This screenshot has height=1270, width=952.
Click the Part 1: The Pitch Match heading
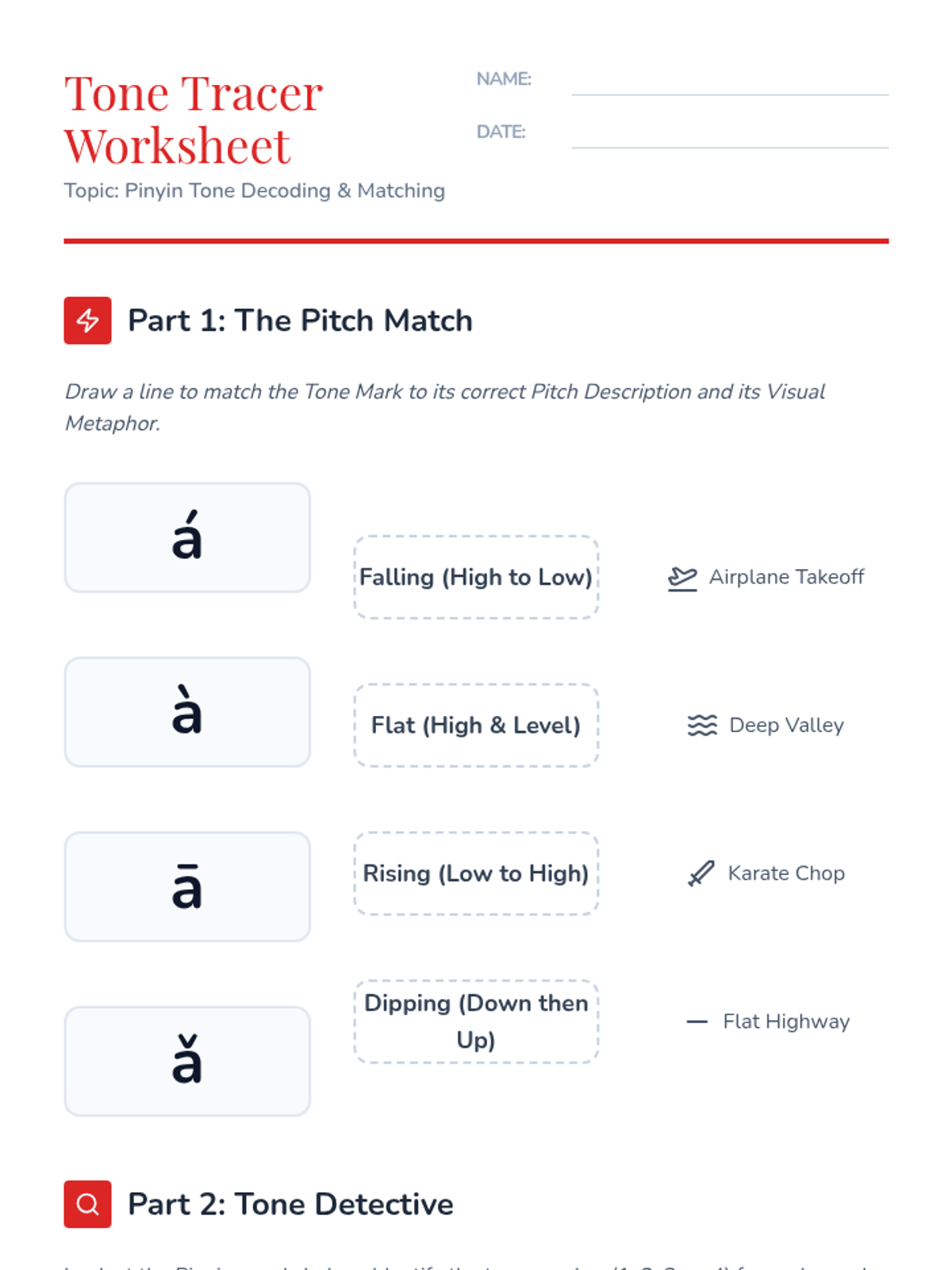(x=300, y=321)
